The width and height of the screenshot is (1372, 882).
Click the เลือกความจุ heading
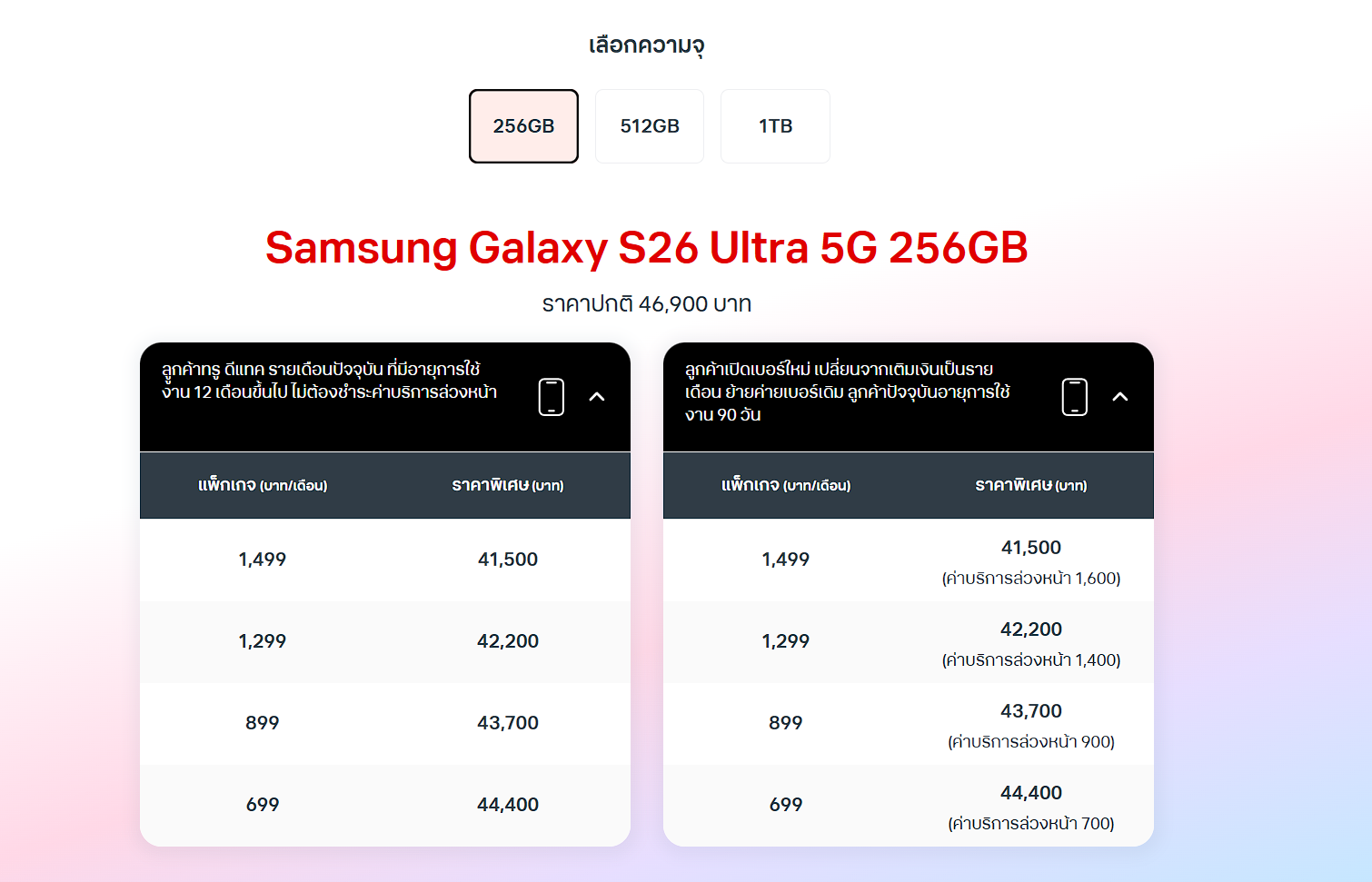(646, 45)
